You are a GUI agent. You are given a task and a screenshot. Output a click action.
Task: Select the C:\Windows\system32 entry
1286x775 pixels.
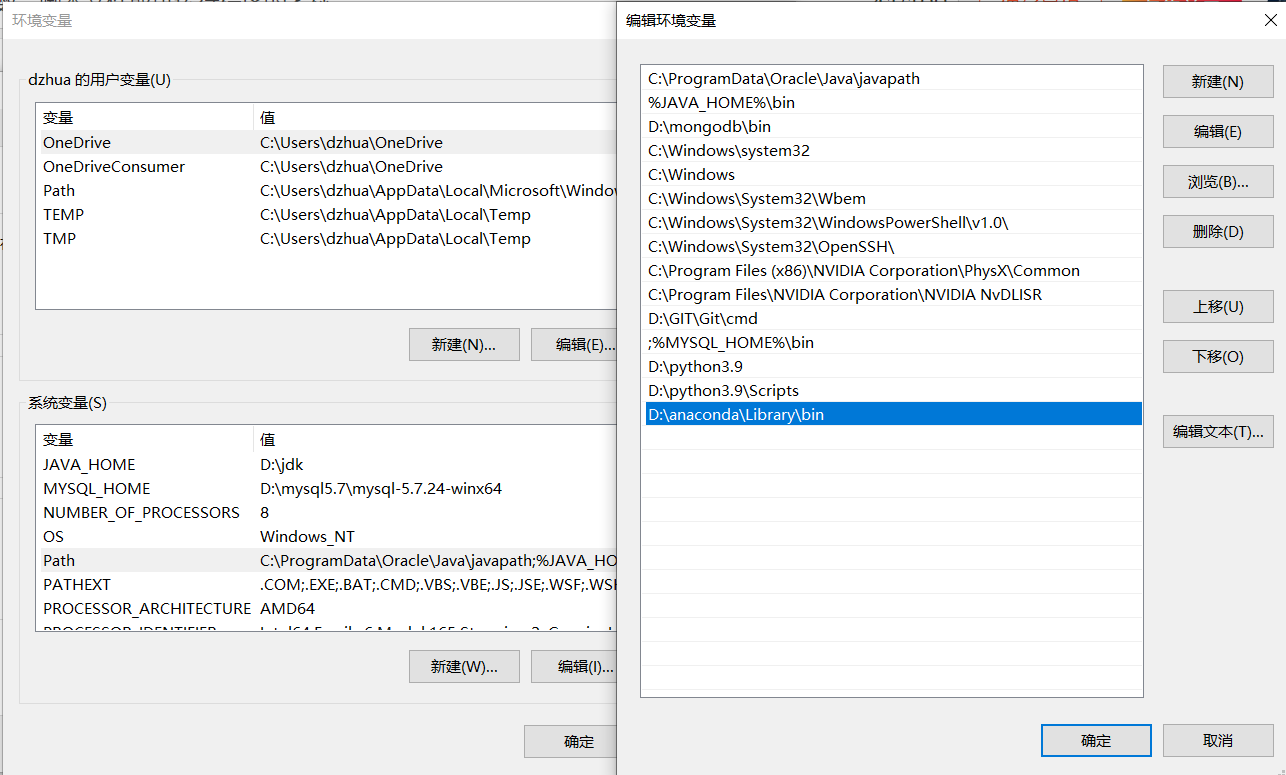pos(893,150)
